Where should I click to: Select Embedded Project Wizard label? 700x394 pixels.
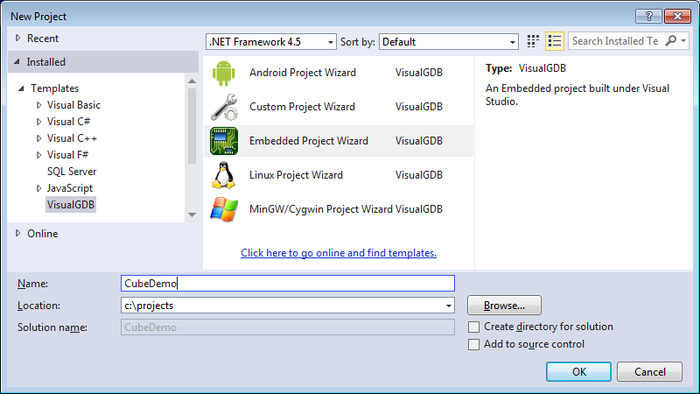[x=309, y=141]
